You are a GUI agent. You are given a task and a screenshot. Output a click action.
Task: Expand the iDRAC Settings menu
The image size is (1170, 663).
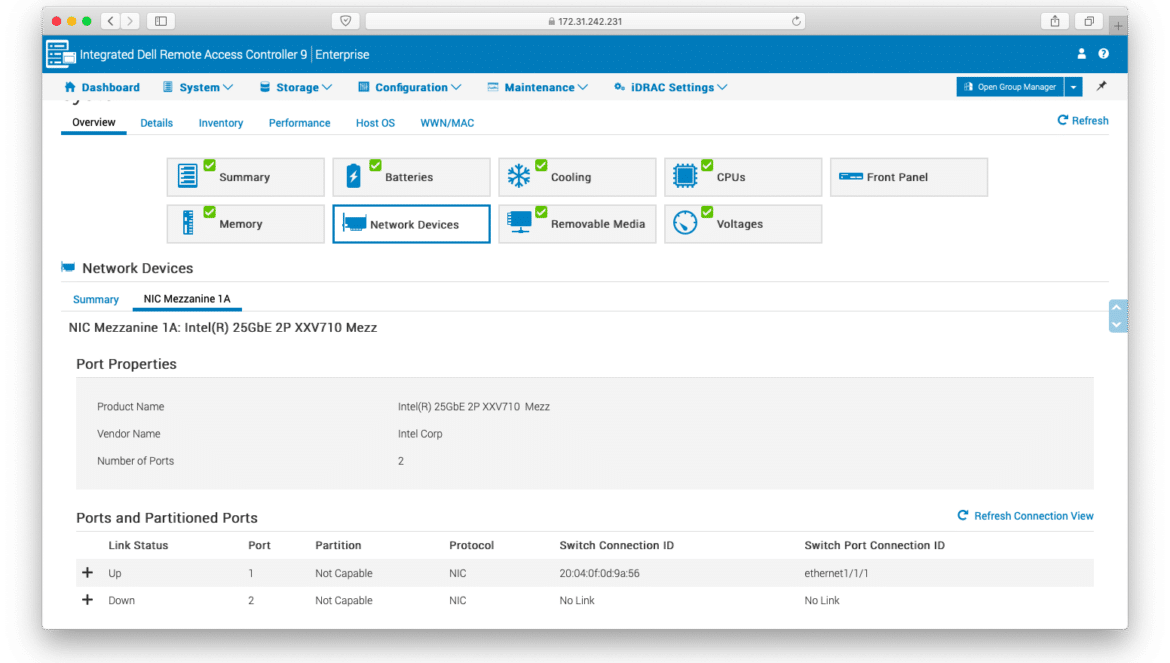point(670,87)
